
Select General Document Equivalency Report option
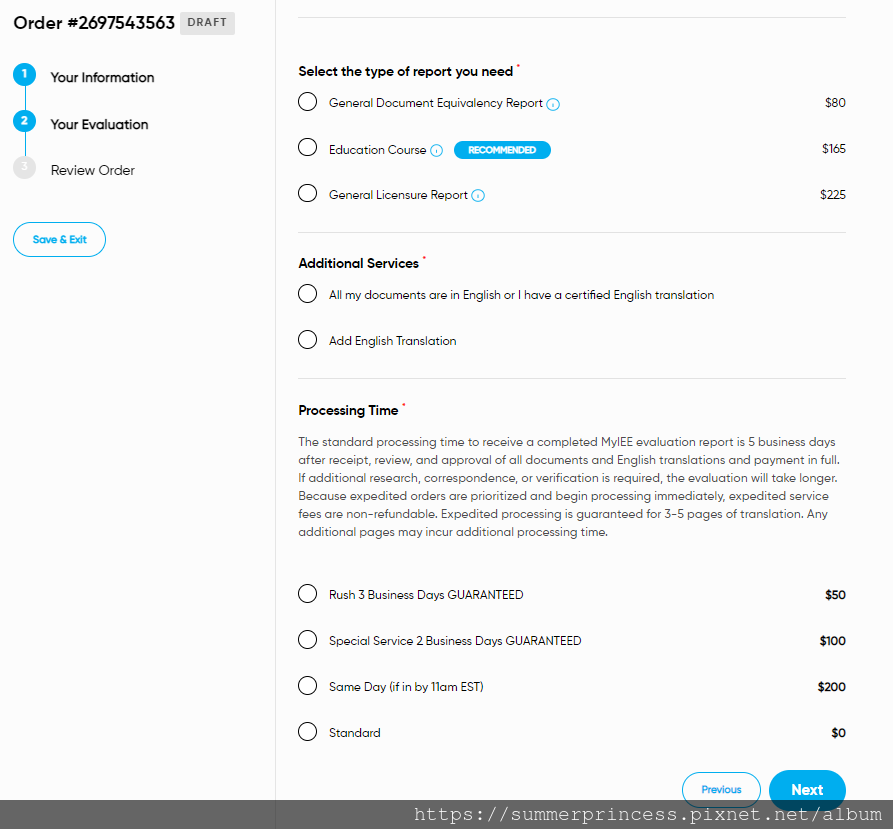[308, 102]
